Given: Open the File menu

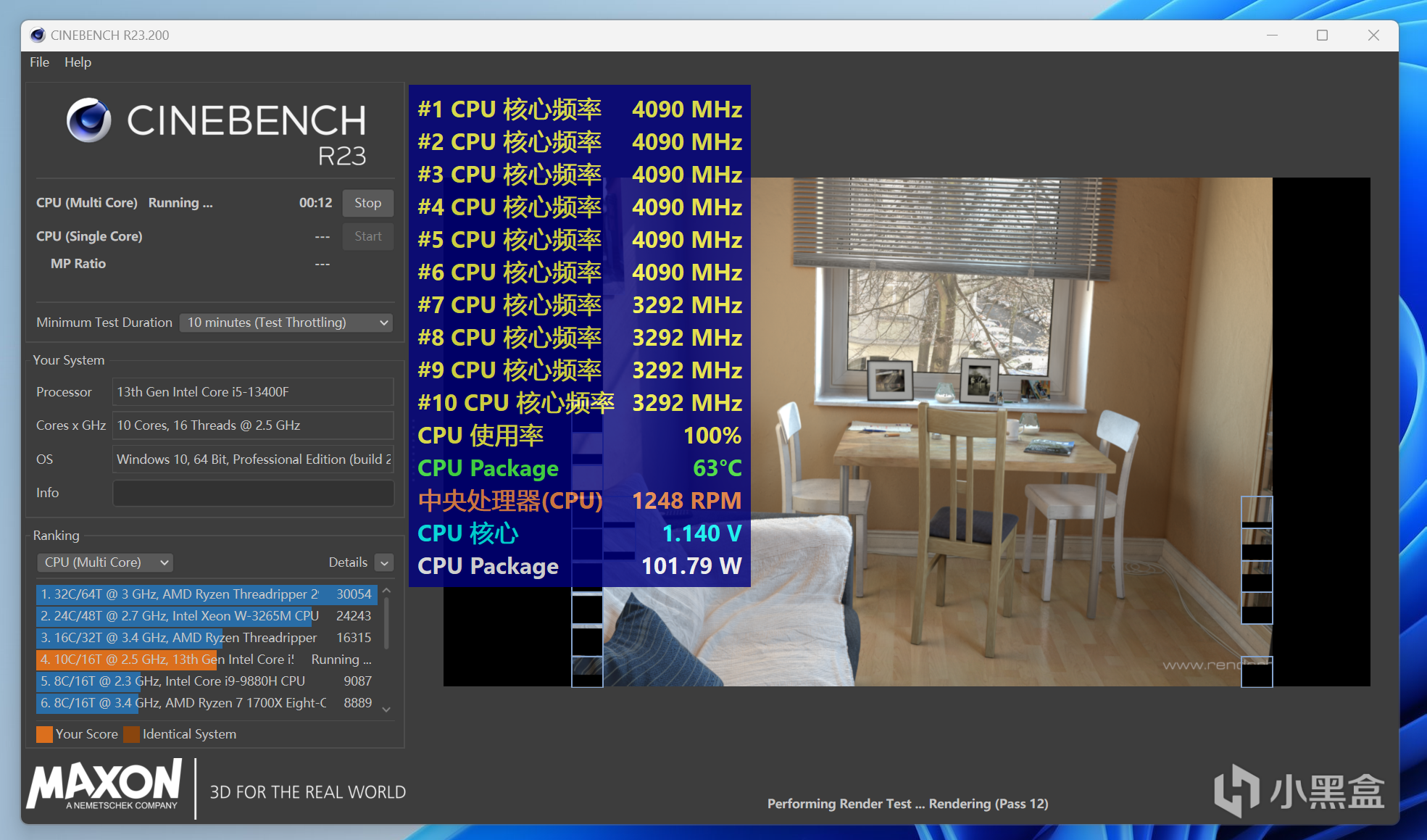Looking at the screenshot, I should coord(39,62).
